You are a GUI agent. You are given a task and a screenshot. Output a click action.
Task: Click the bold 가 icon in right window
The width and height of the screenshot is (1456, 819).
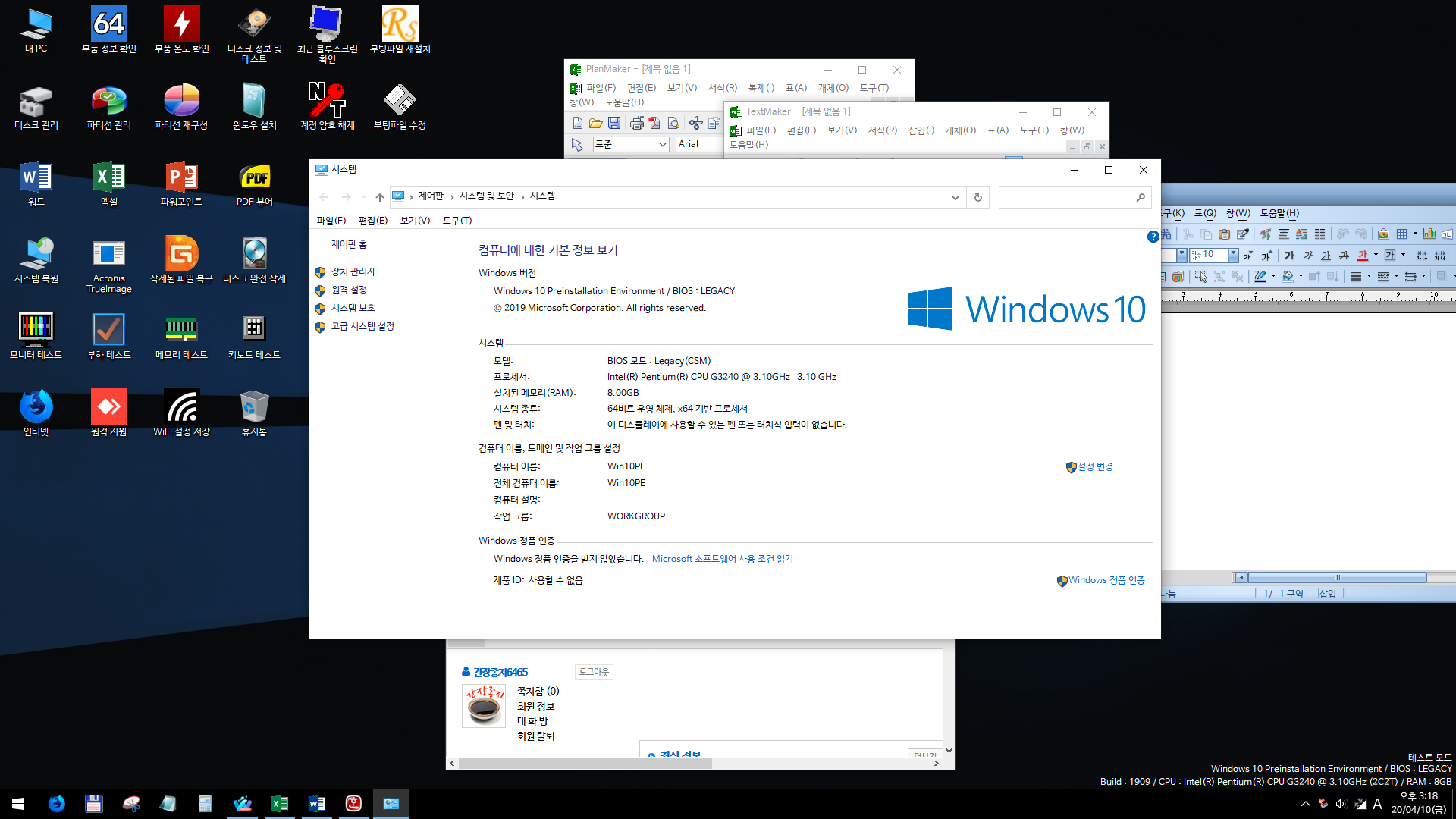(x=1289, y=256)
